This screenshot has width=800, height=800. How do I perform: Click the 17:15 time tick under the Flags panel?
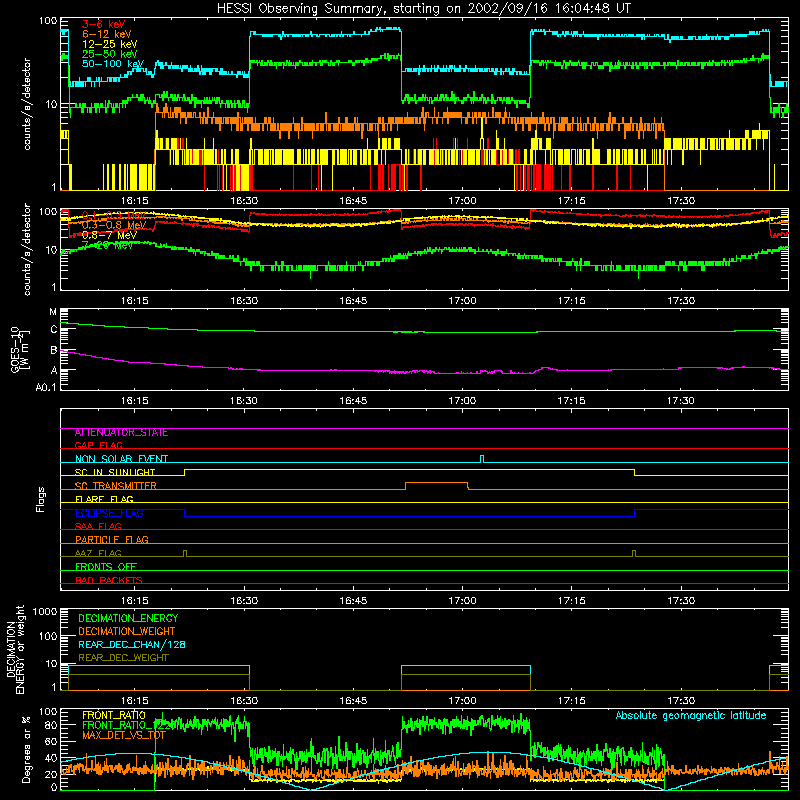coord(571,601)
